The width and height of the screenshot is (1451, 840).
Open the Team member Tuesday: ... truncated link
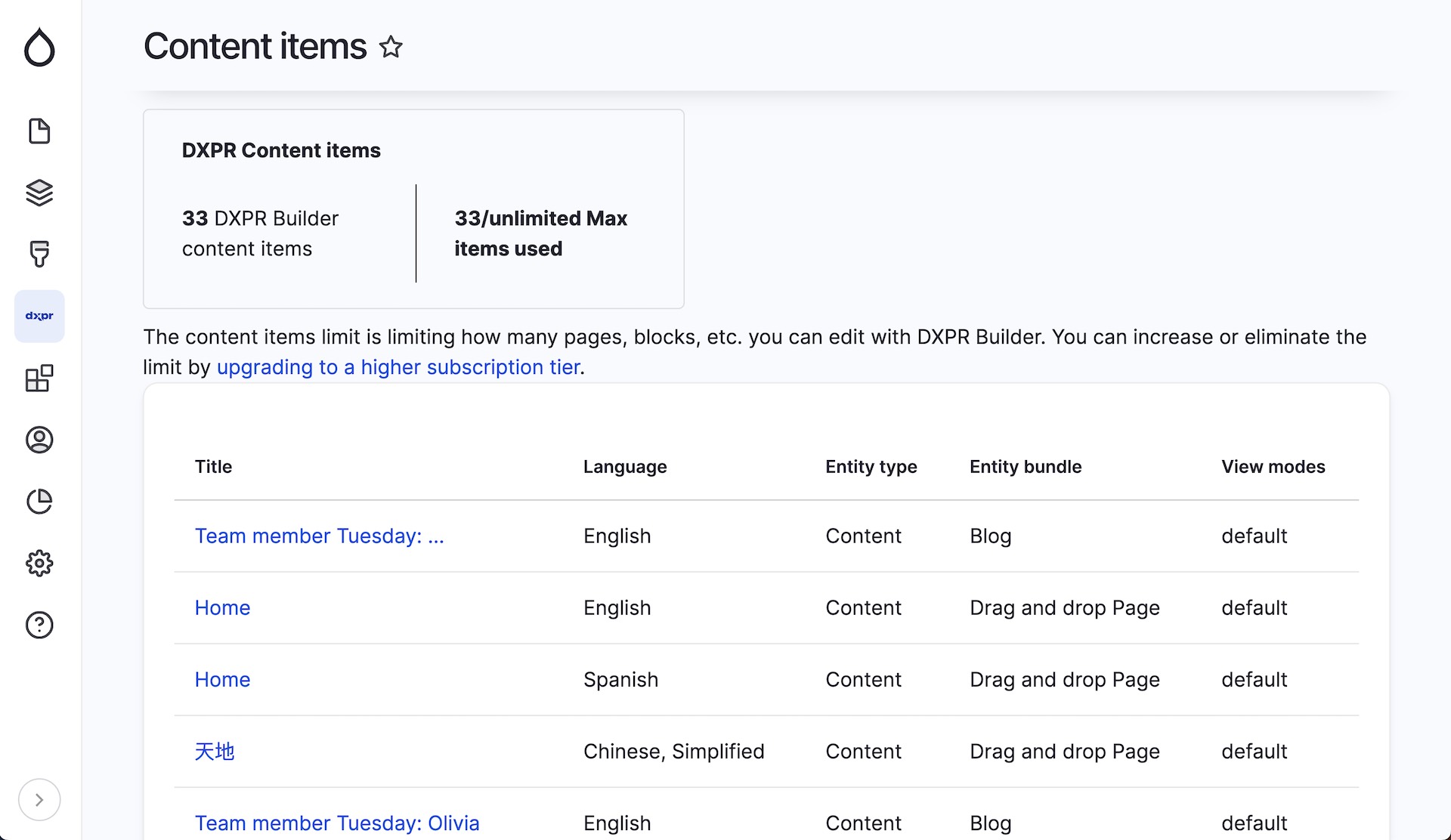point(320,536)
